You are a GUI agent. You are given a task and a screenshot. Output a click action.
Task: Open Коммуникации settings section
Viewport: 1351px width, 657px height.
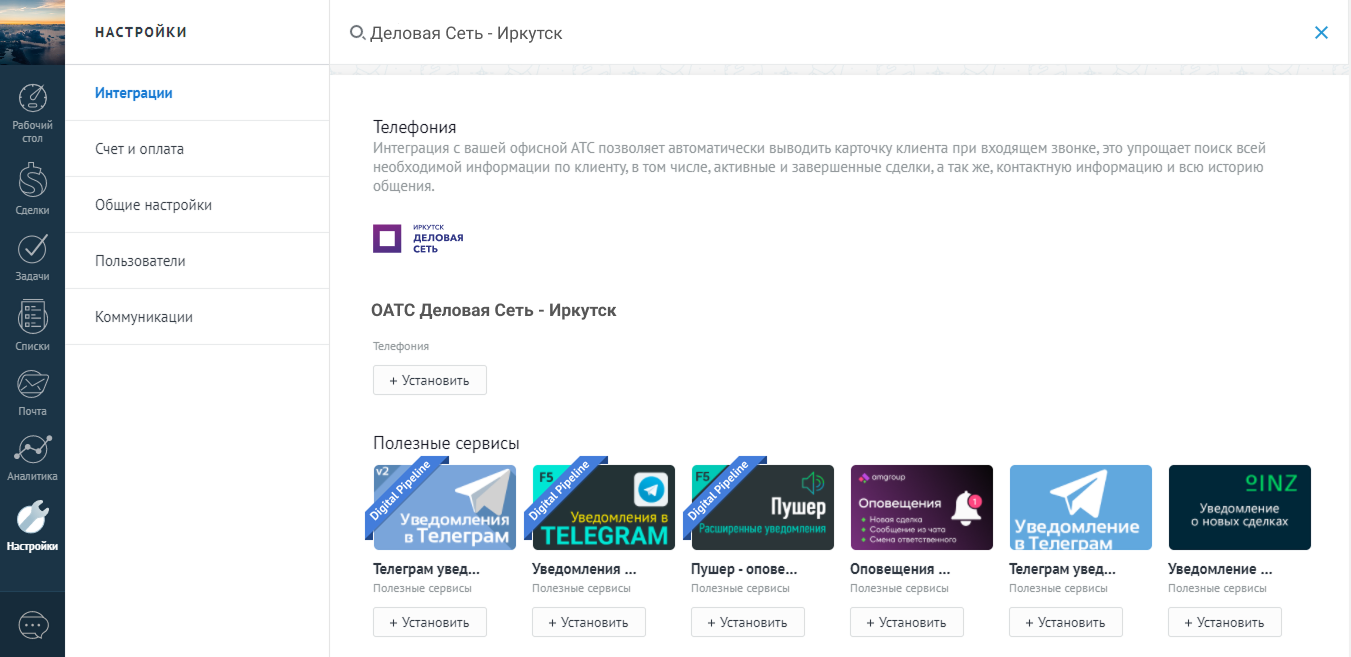tap(144, 317)
